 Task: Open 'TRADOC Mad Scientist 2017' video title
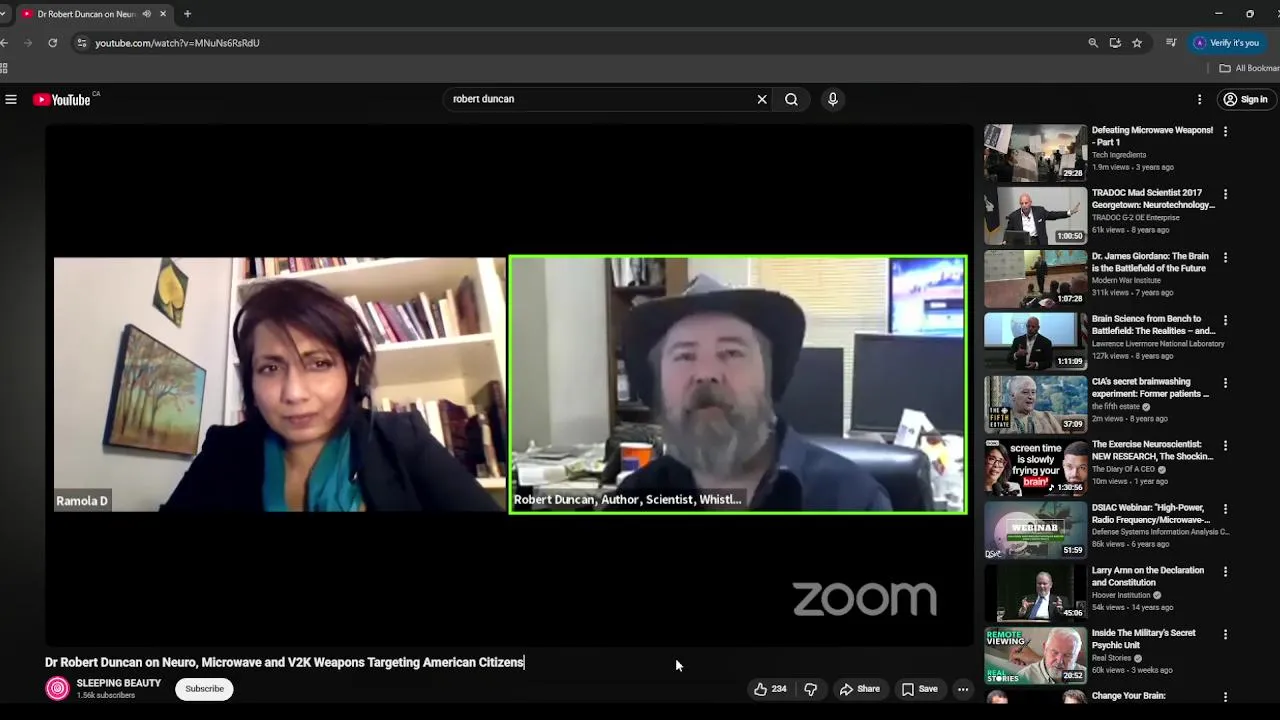(x=1153, y=199)
